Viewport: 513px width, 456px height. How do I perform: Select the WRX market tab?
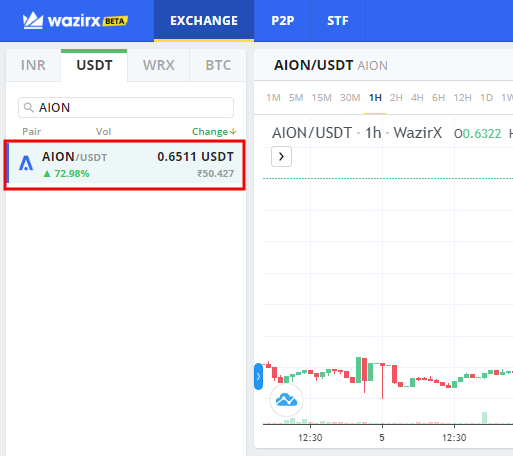159,65
